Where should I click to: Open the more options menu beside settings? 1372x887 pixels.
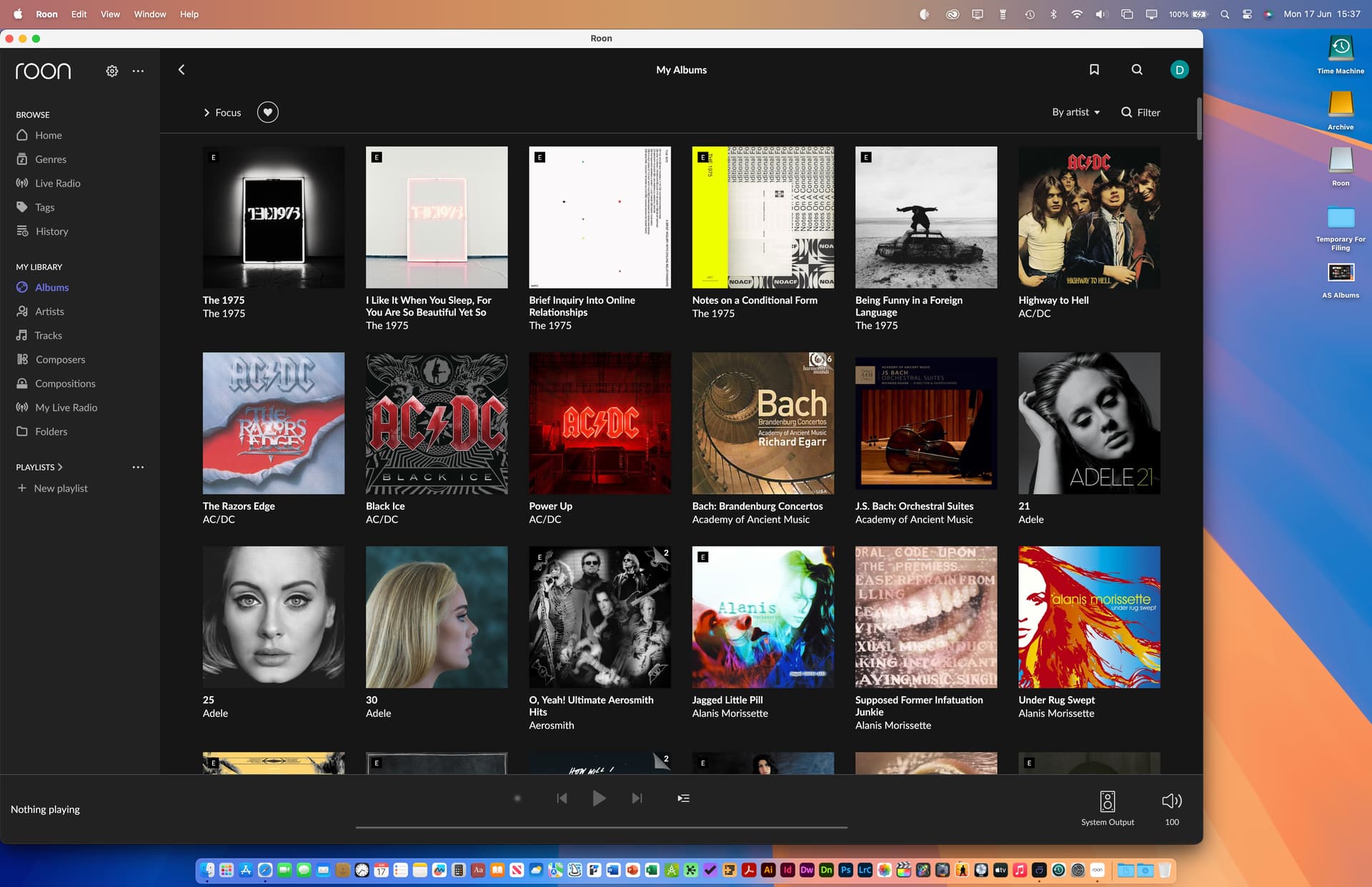(138, 71)
